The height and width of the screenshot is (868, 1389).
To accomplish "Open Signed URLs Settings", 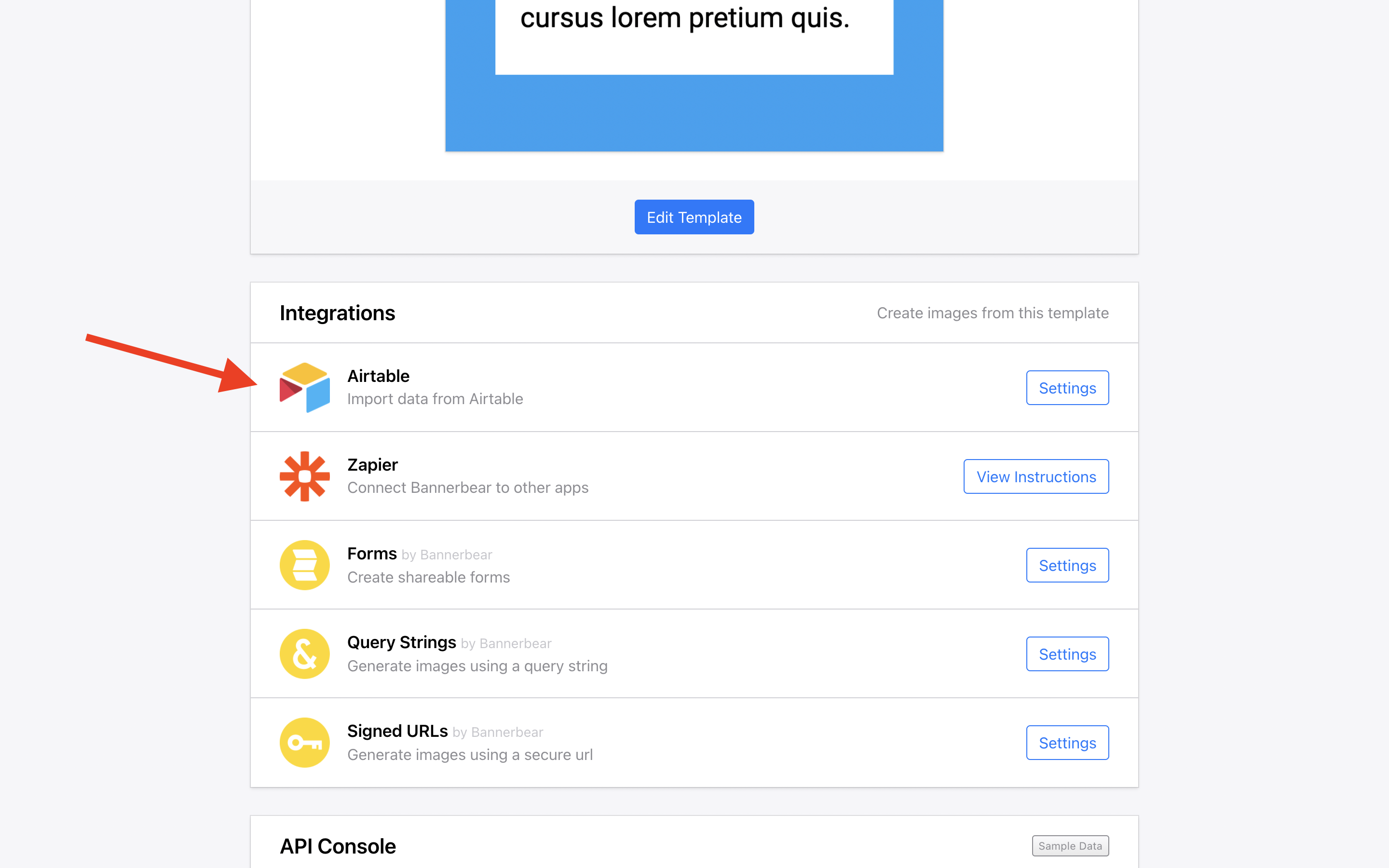I will pos(1067,743).
